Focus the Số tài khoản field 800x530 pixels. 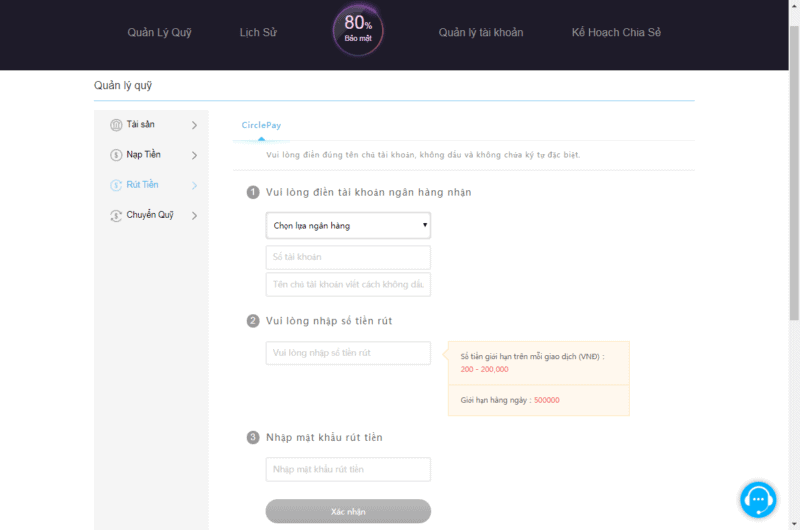tap(348, 257)
